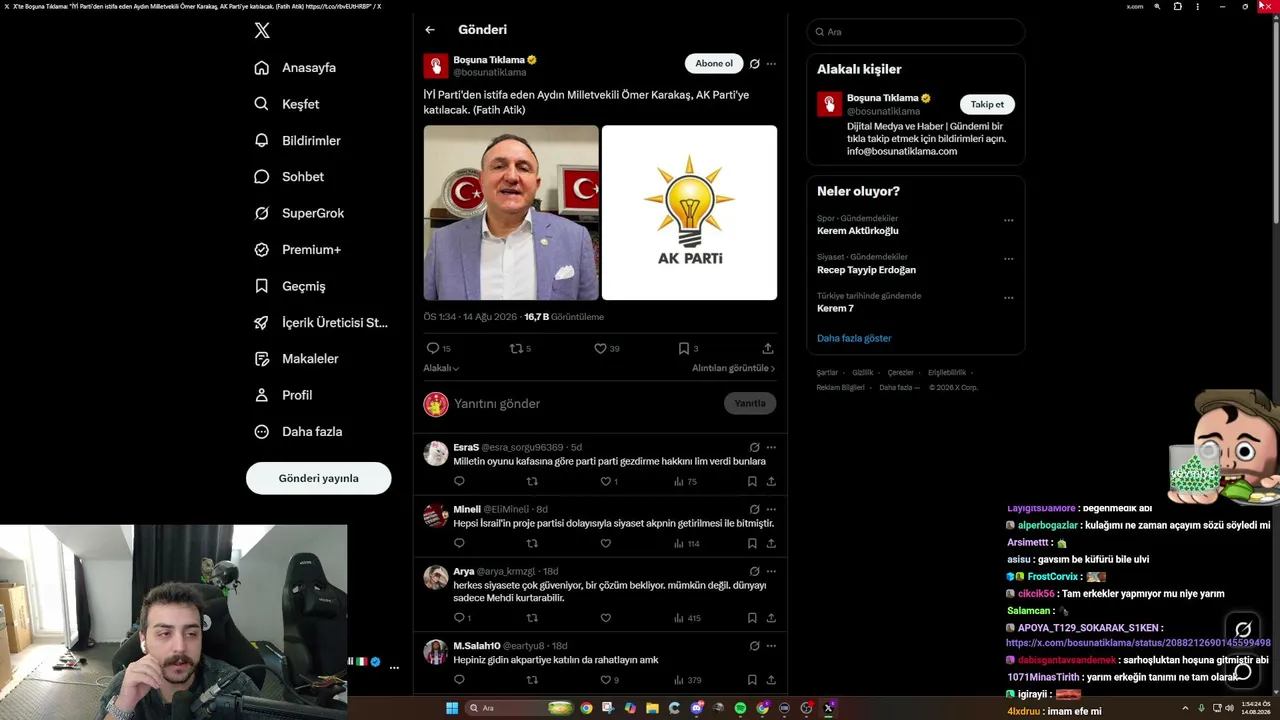This screenshot has height=720, width=1280.
Task: Open the browser extensions puzzle icon
Action: (1177, 6)
